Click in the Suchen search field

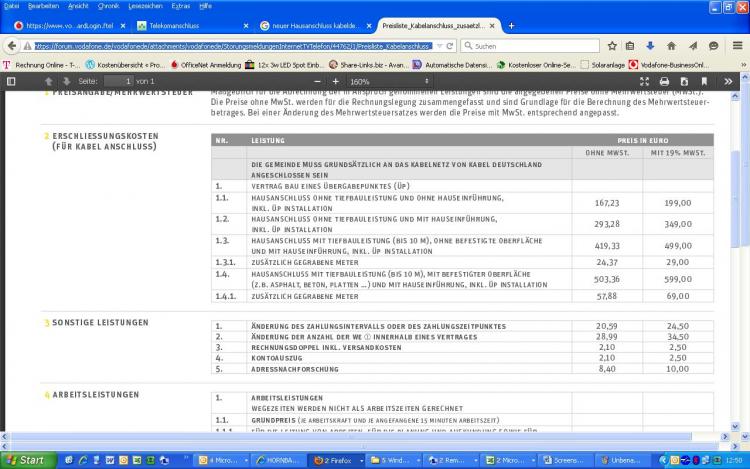click(530, 46)
